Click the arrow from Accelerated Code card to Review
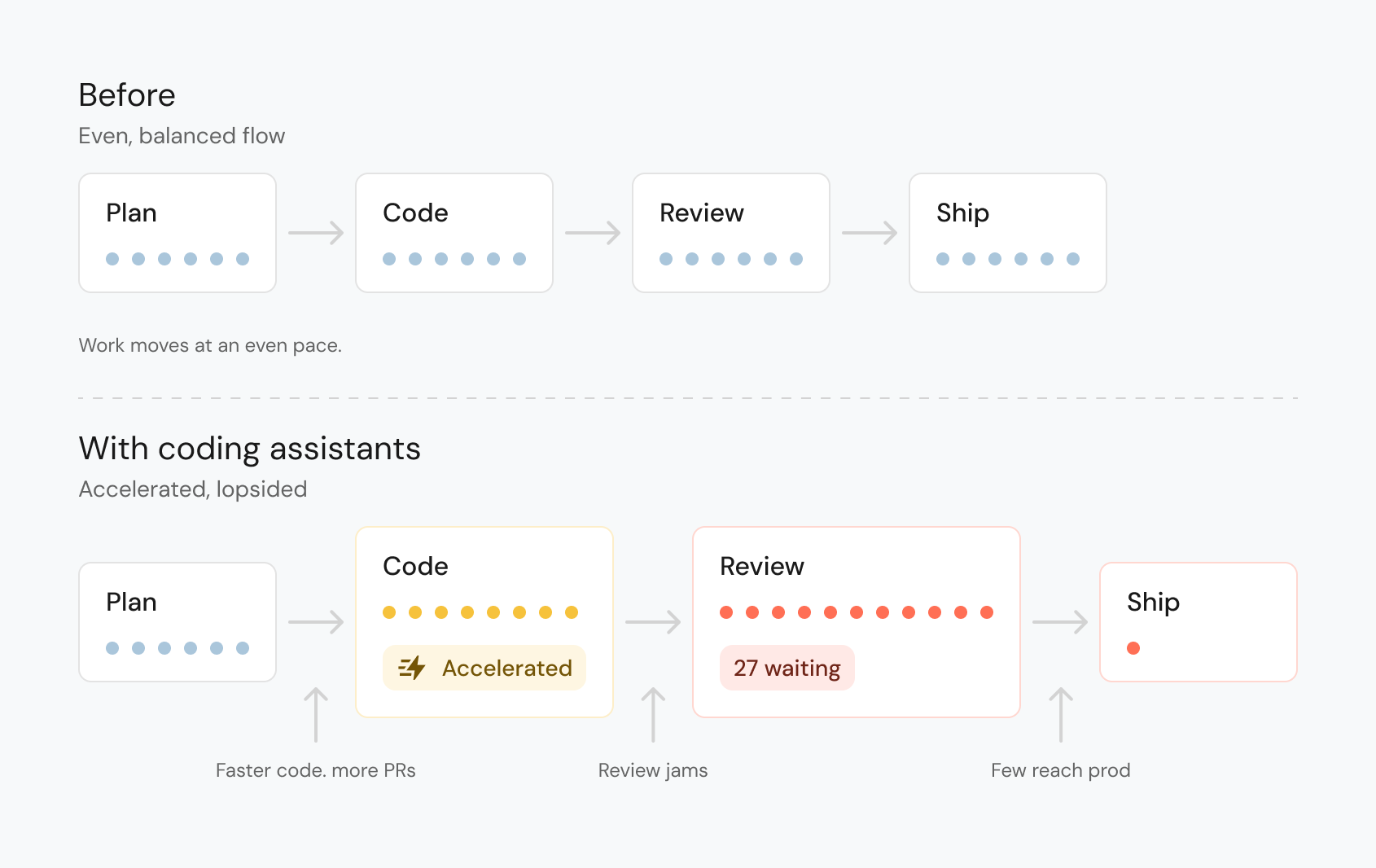 pyautogui.click(x=653, y=622)
